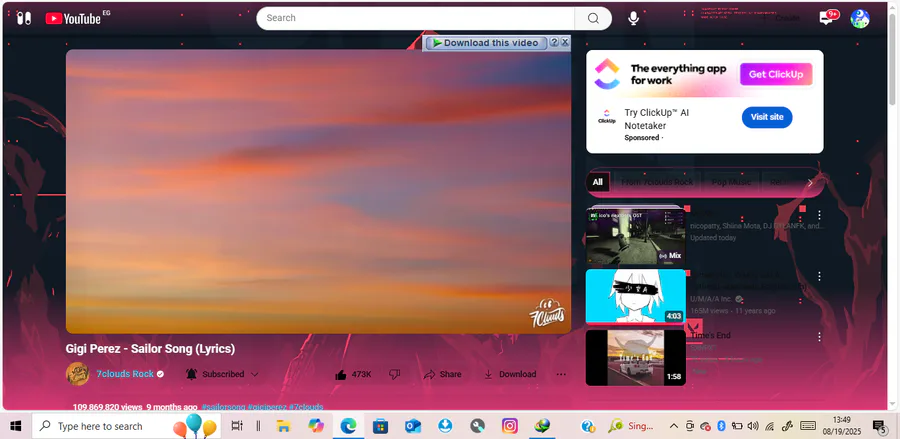Open the 7clouds Rock channel name link
The height and width of the screenshot is (439, 900).
[x=125, y=374]
